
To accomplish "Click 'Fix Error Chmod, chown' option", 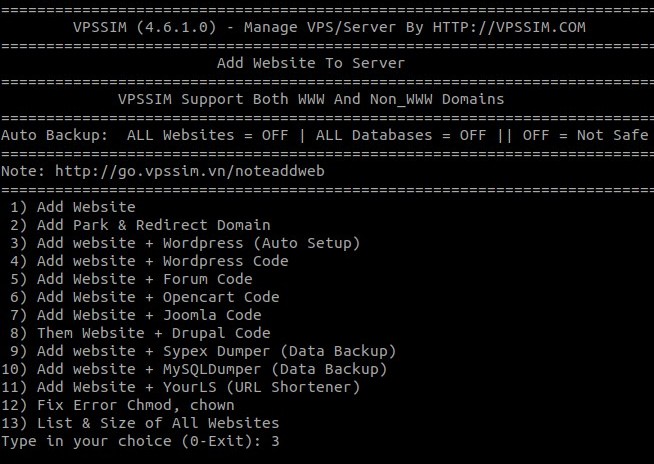I will (118, 405).
